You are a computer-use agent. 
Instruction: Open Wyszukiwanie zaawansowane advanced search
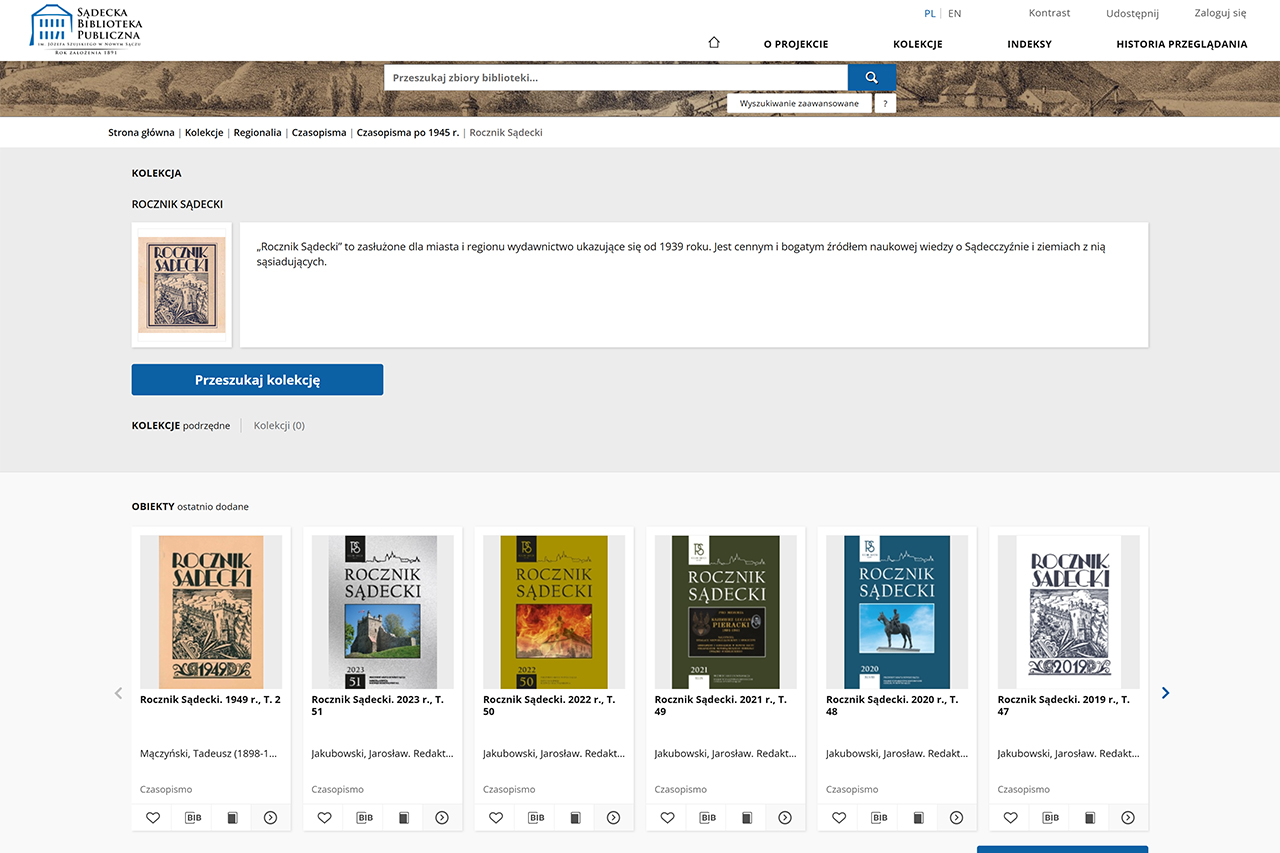coord(799,104)
